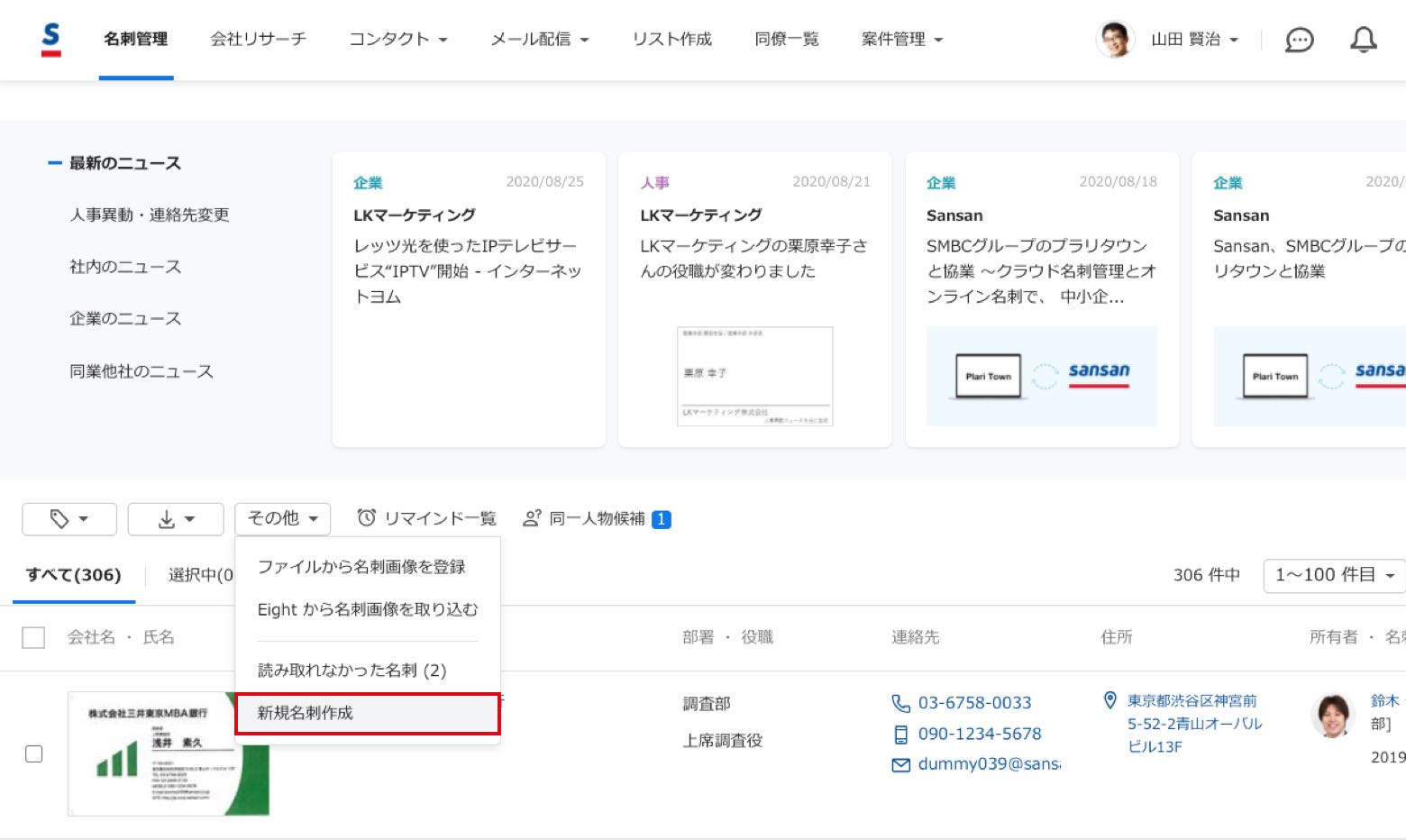This screenshot has width=1406, height=840.
Task: Click the 090-1234-5678 mobile number
Action: [x=980, y=735]
